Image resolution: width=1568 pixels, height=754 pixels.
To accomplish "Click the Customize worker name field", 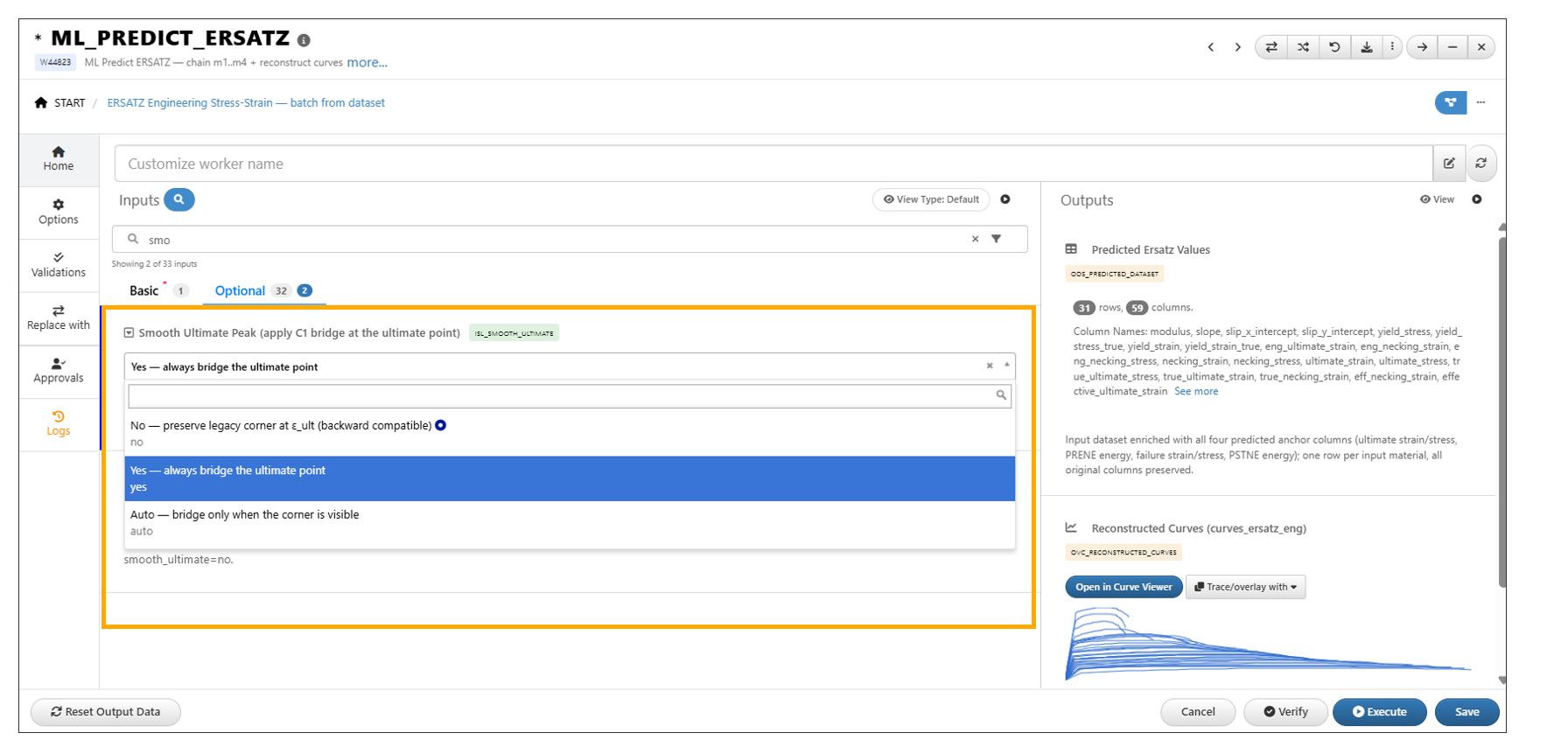I will (773, 164).
